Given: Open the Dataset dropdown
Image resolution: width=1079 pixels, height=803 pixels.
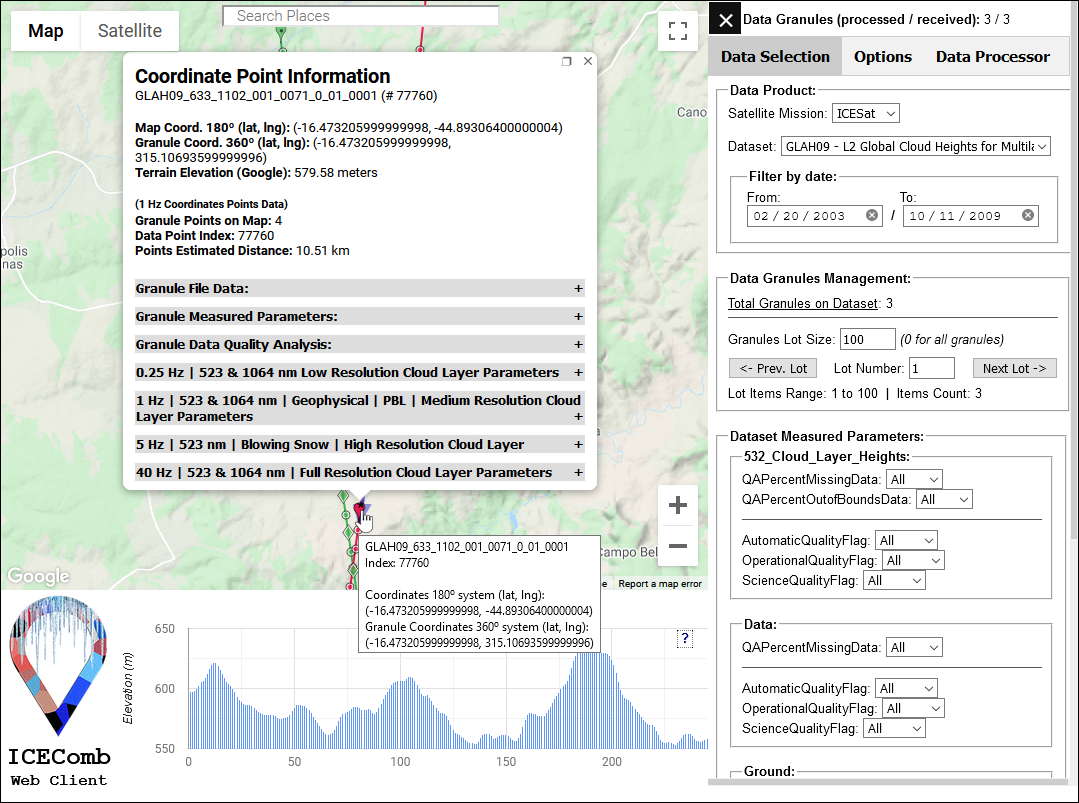Looking at the screenshot, I should click(x=915, y=146).
